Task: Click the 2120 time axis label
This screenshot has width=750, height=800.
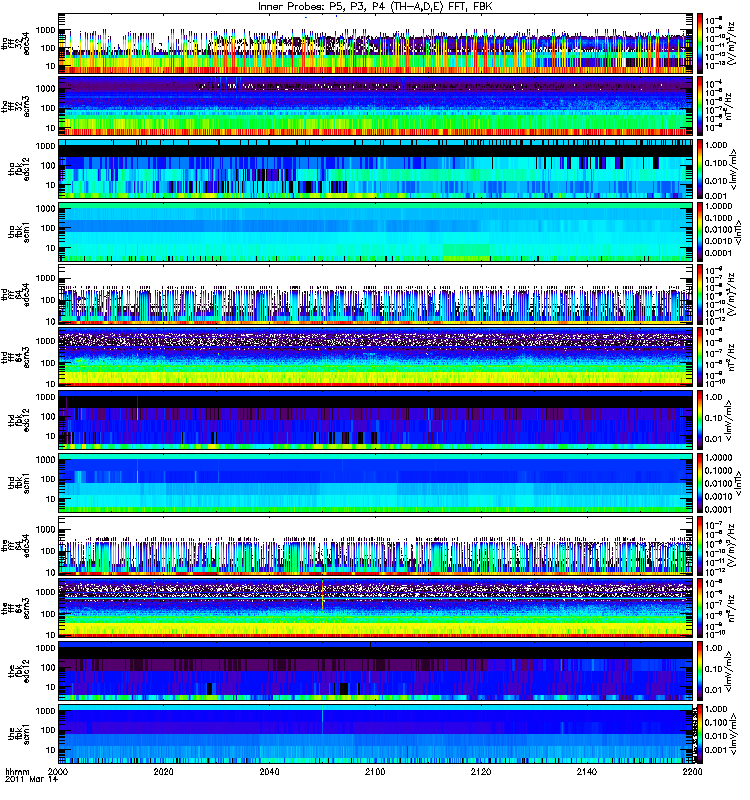Action: click(x=481, y=771)
